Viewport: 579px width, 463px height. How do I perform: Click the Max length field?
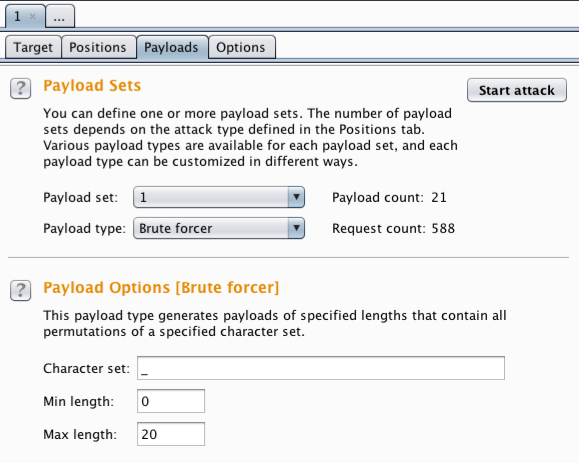point(171,434)
